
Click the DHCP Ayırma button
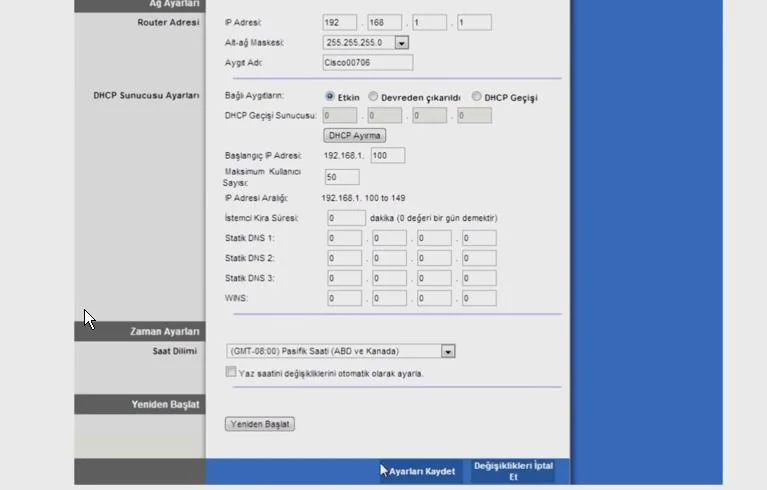pyautogui.click(x=354, y=135)
